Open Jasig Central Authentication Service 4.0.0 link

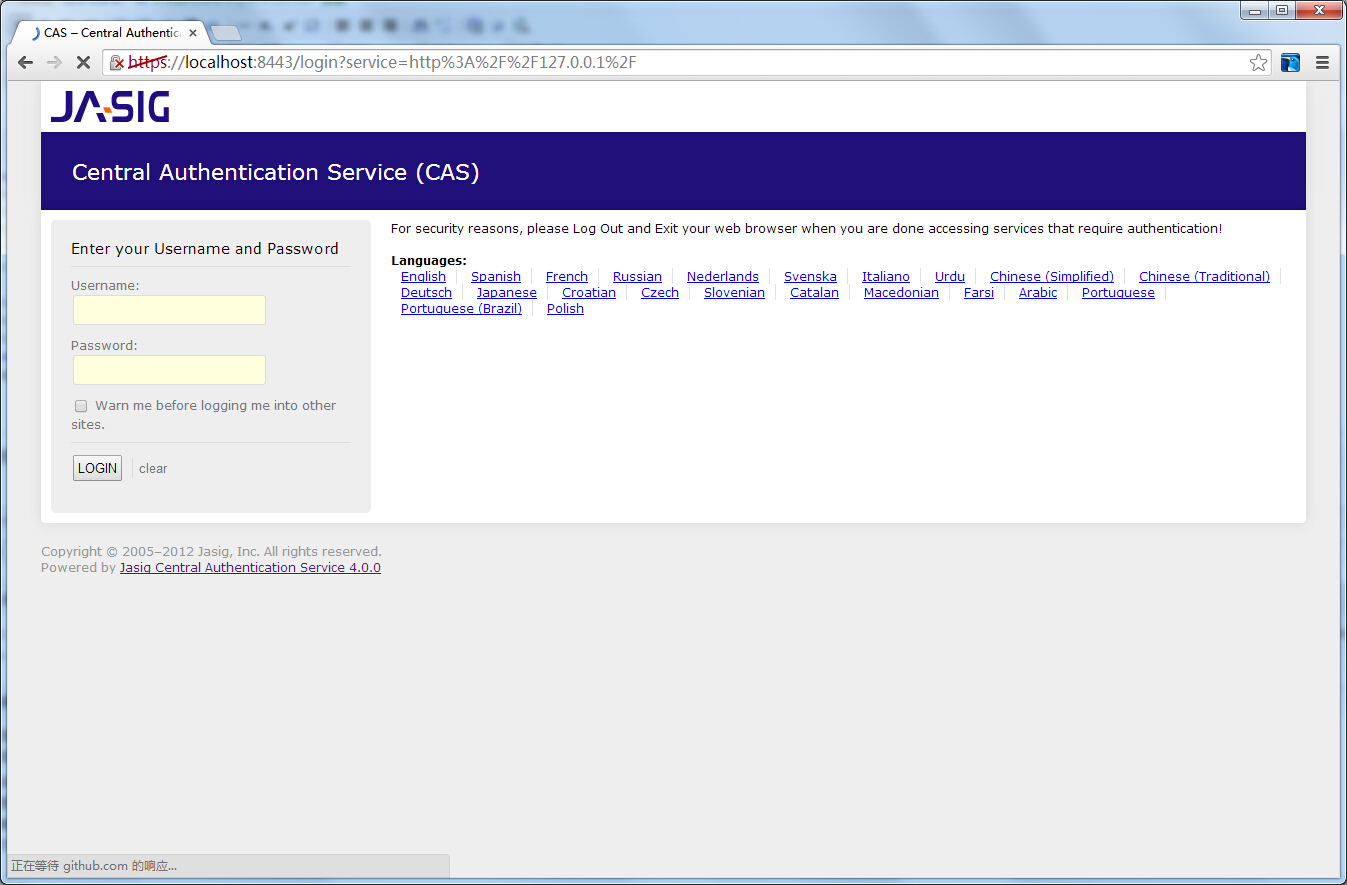coord(250,568)
